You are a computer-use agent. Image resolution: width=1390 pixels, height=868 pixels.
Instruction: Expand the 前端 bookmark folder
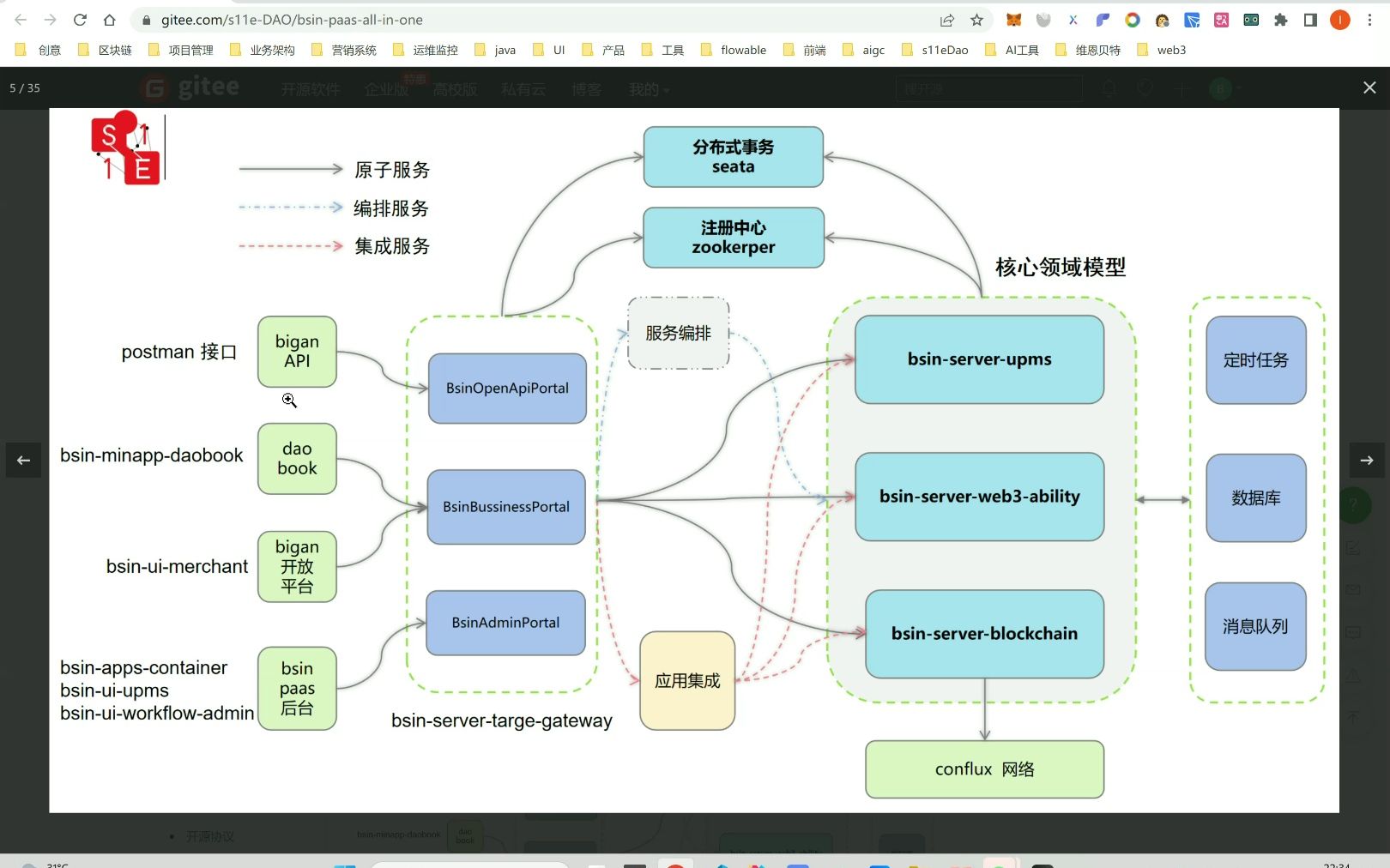(x=805, y=50)
